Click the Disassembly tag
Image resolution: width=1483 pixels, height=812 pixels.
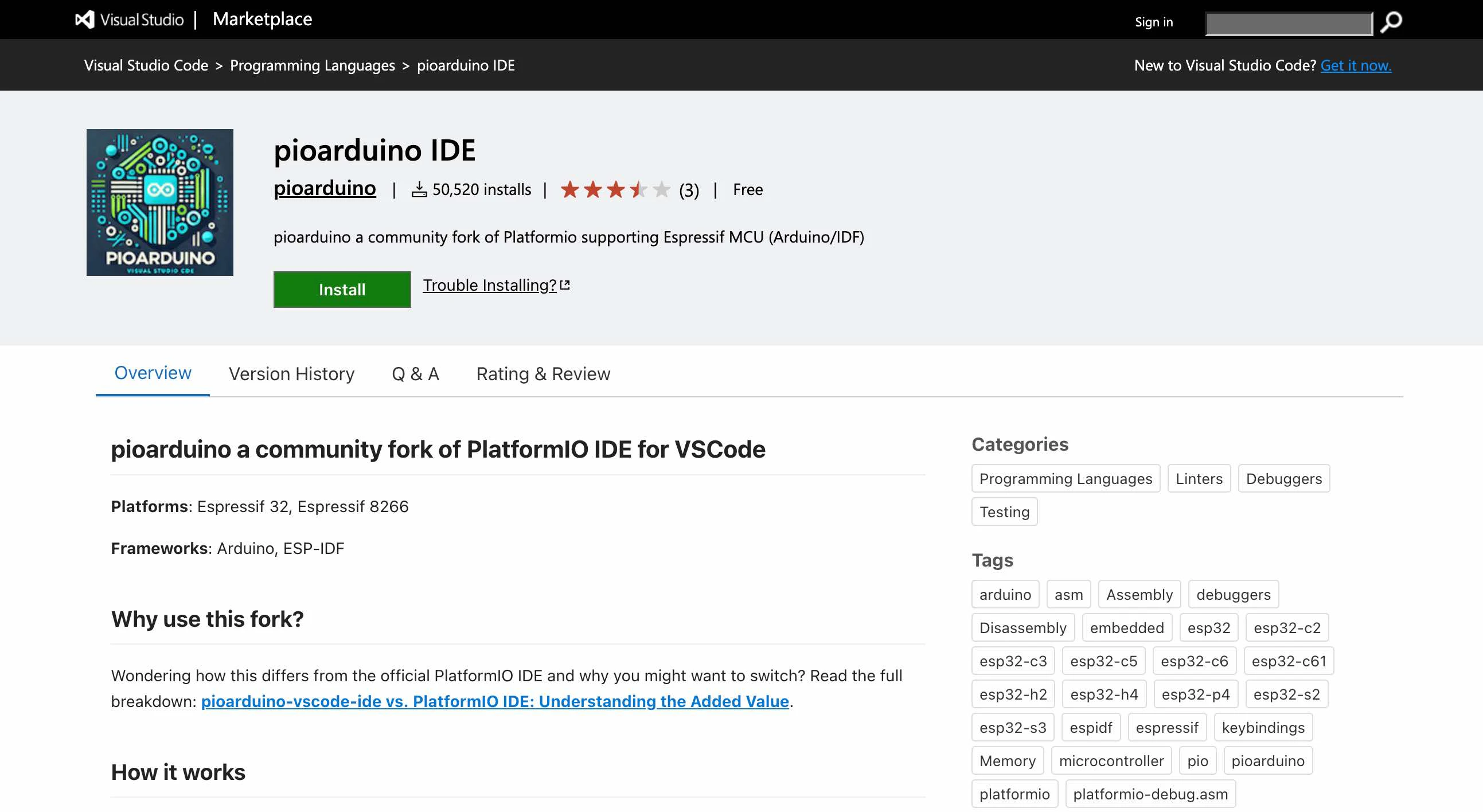coord(1023,627)
